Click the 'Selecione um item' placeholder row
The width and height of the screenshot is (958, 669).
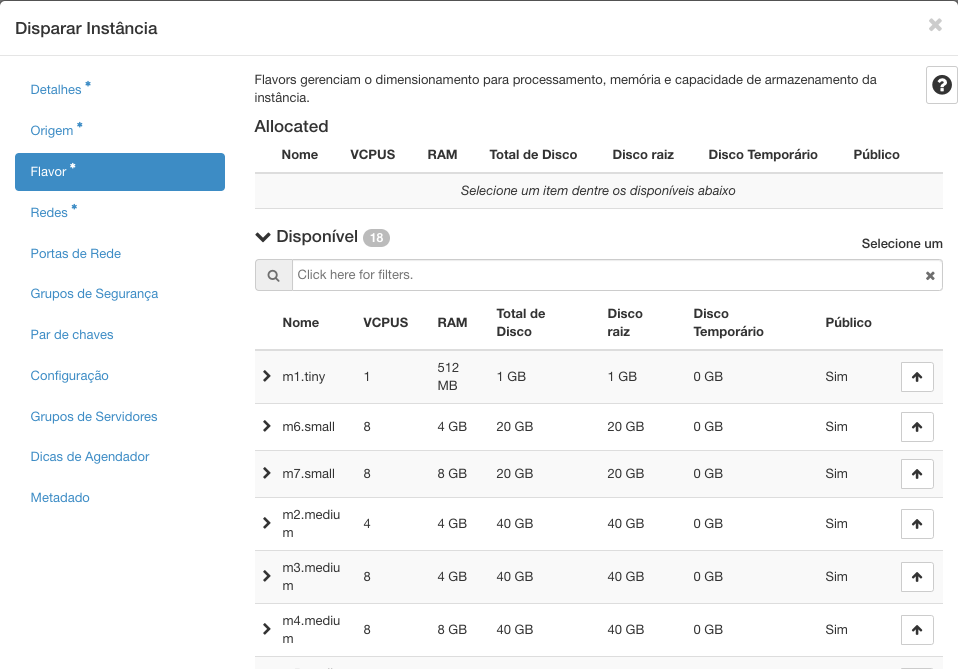point(599,191)
